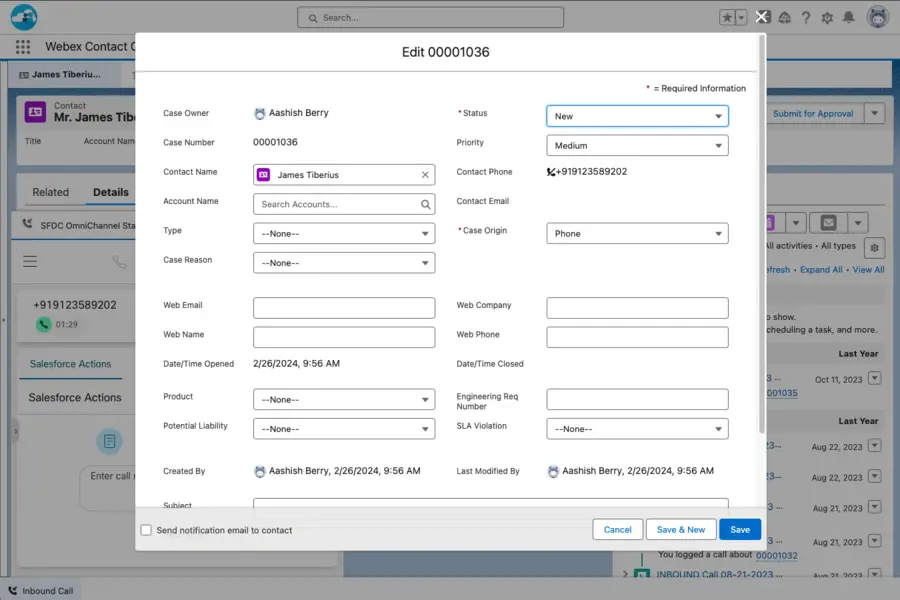Open the Priority dropdown showing Medium
The height and width of the screenshot is (600, 900).
click(x=637, y=145)
